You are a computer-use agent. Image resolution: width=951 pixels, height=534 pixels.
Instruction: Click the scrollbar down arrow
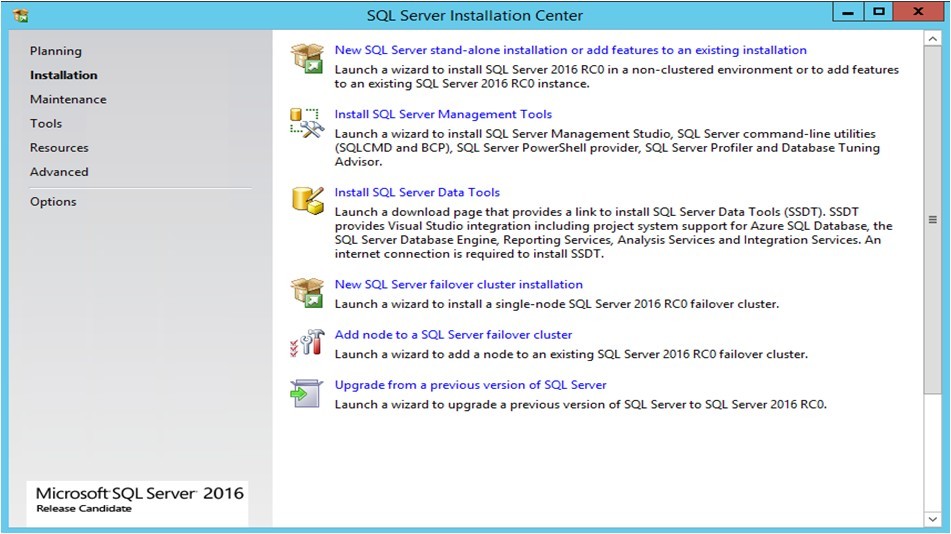click(x=932, y=519)
